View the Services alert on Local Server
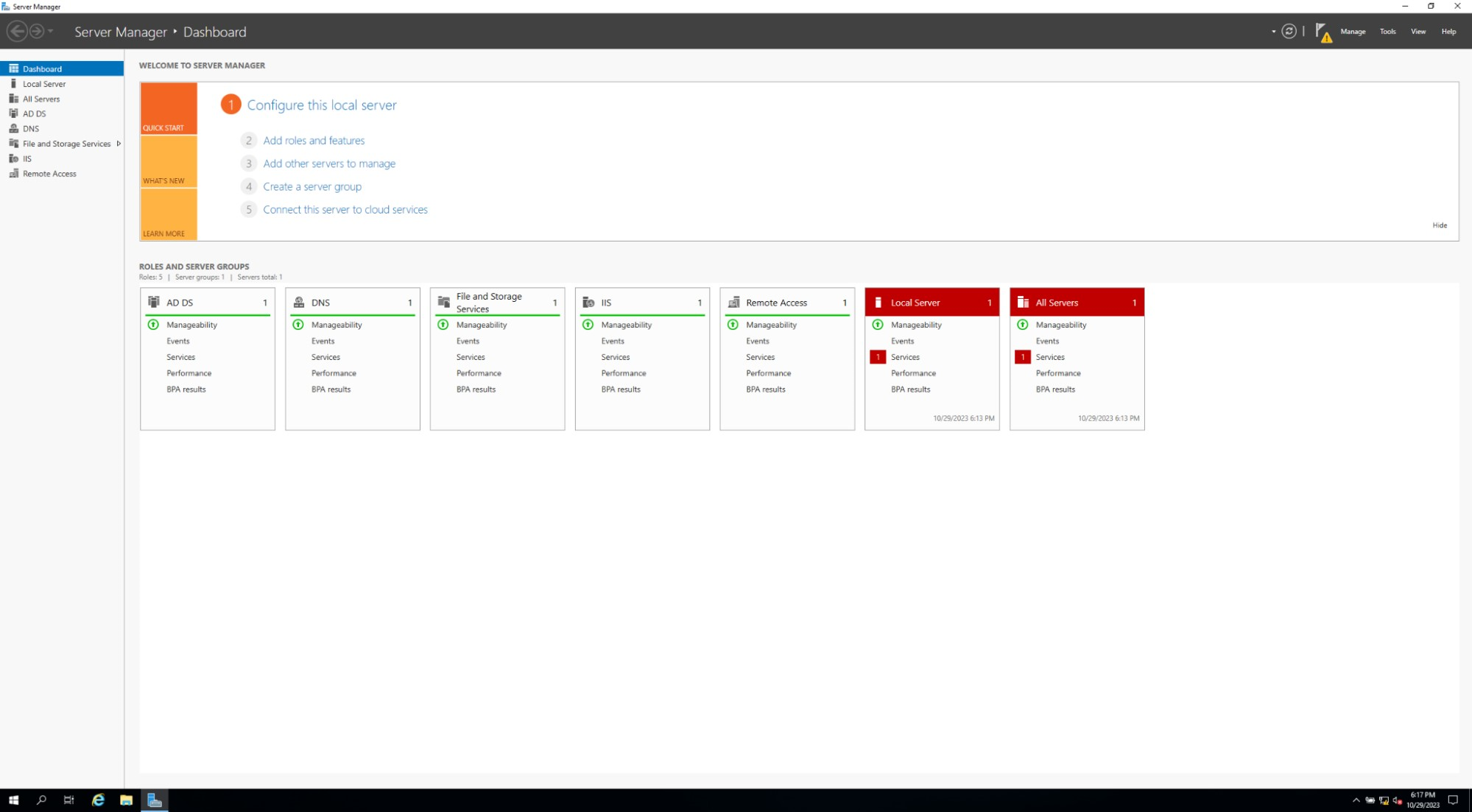 click(905, 357)
